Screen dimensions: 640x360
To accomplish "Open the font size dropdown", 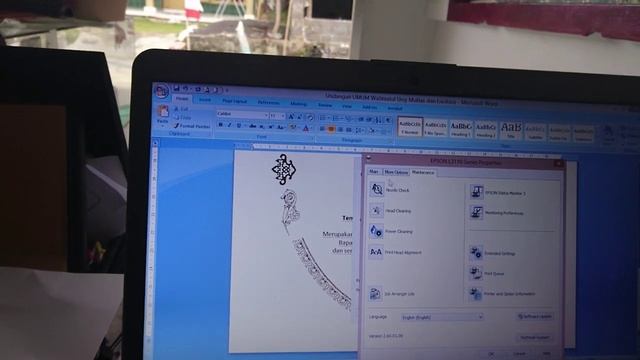I will coord(283,116).
